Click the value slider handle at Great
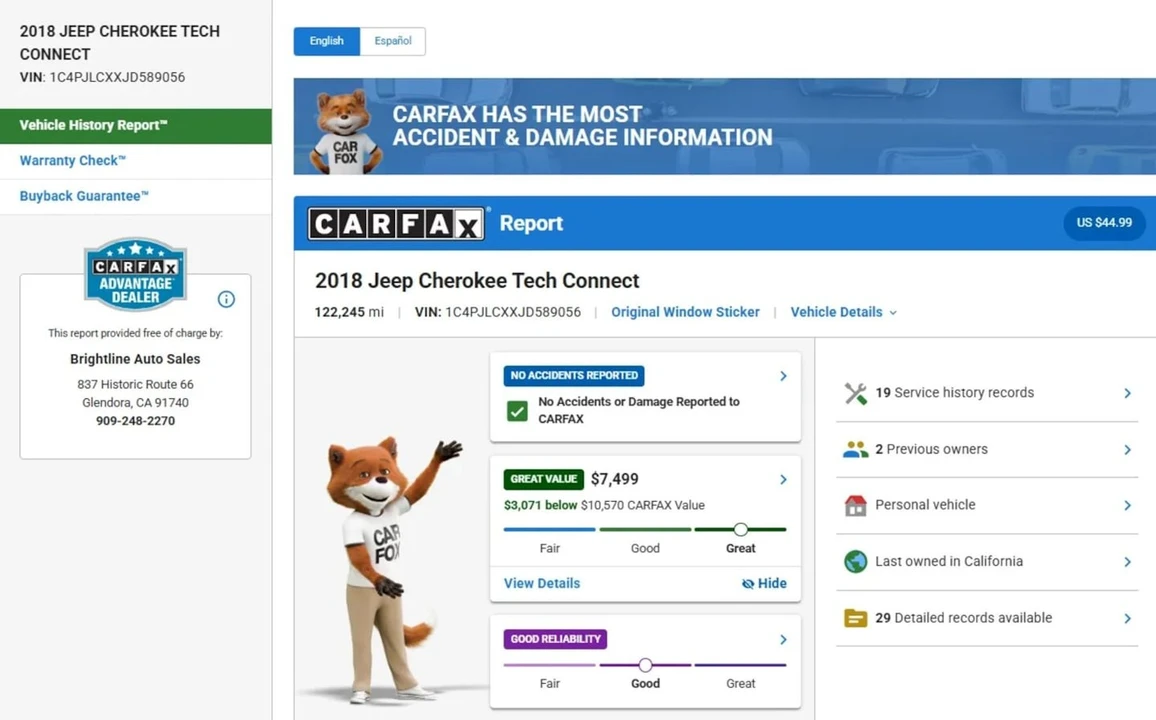 (740, 529)
